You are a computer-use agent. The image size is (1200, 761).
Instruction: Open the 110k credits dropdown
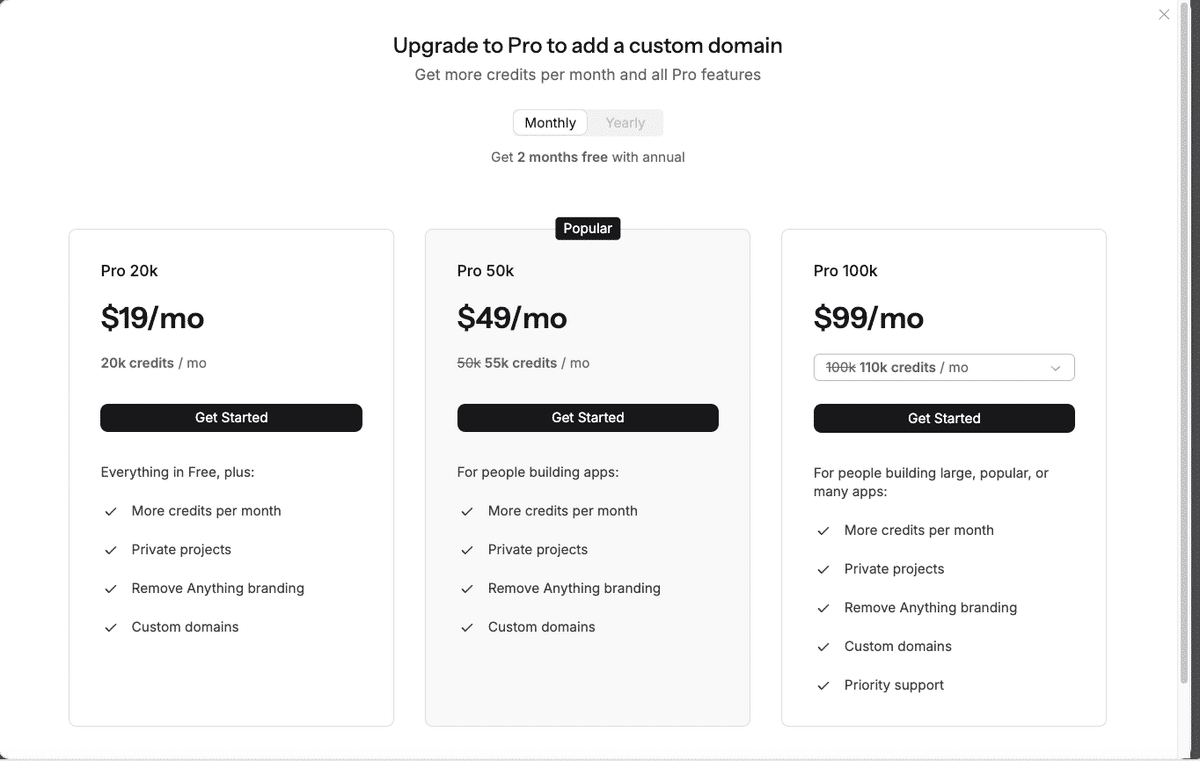pyautogui.click(x=943, y=368)
